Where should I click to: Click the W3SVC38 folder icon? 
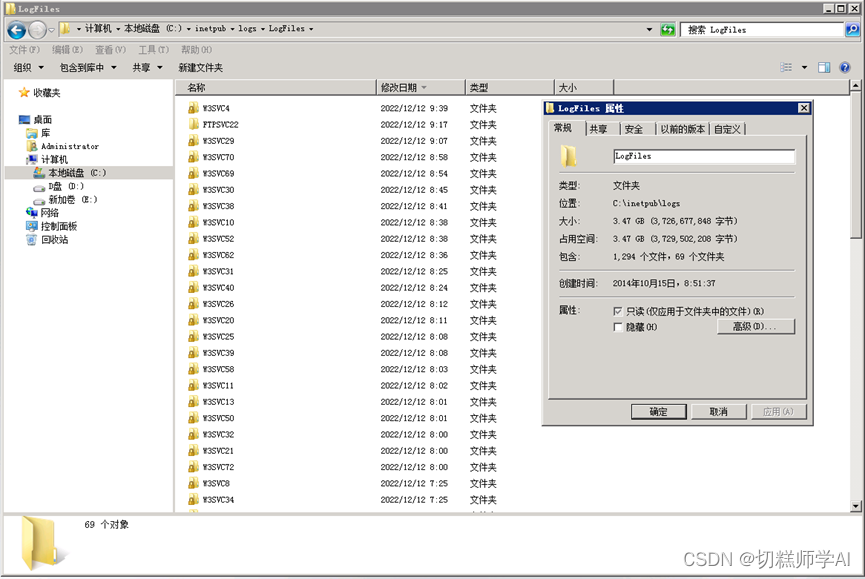tap(193, 206)
